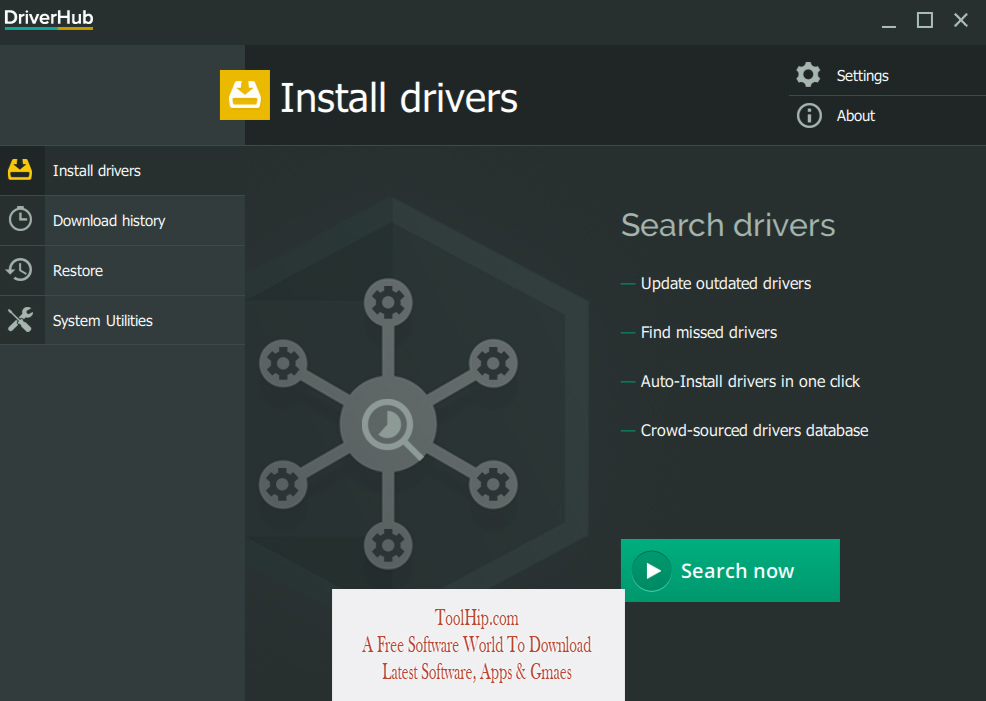The width and height of the screenshot is (986, 701).
Task: Click the yellow Install drivers header icon
Action: point(245,95)
